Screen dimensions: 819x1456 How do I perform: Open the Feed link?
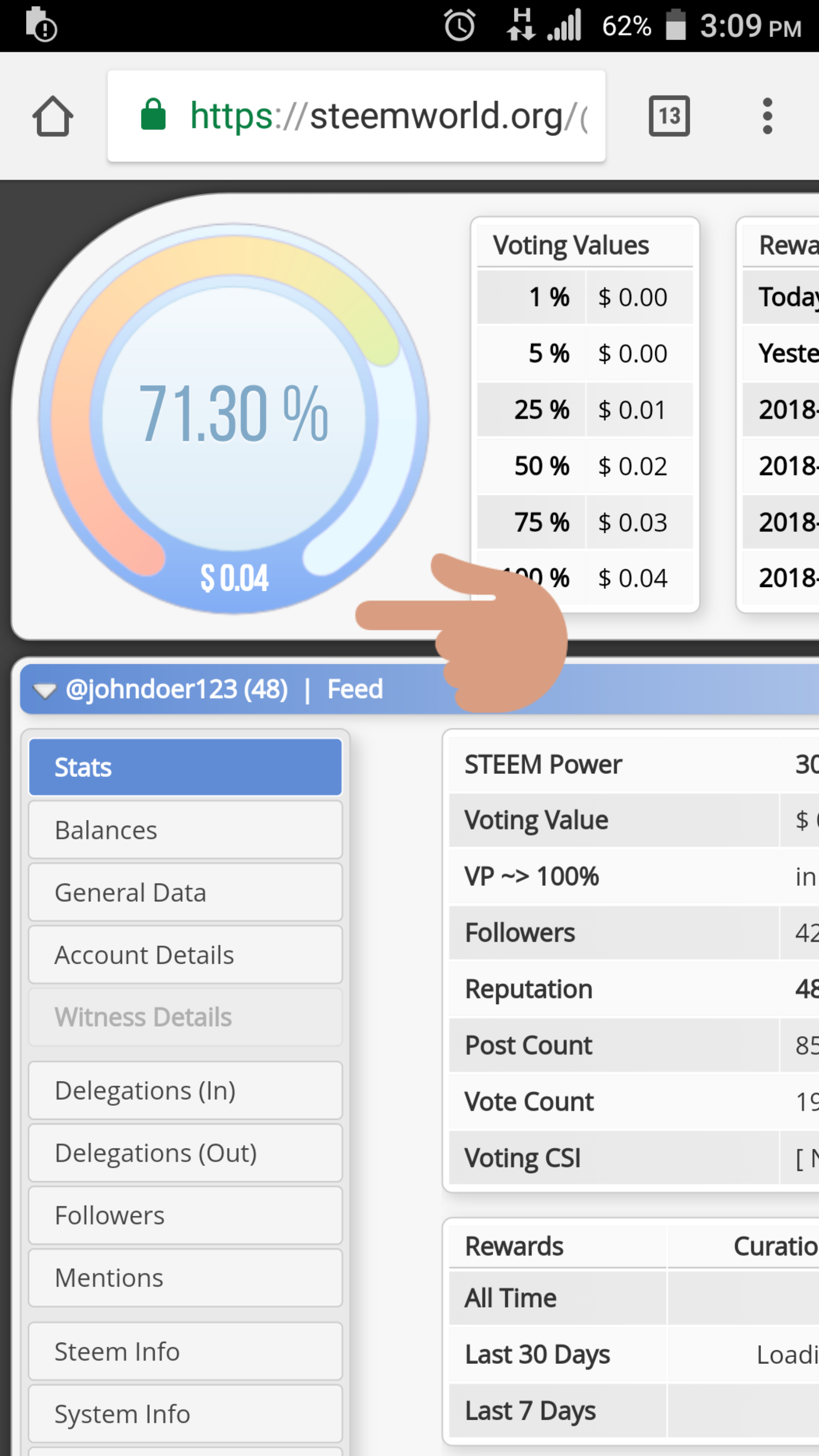point(355,689)
